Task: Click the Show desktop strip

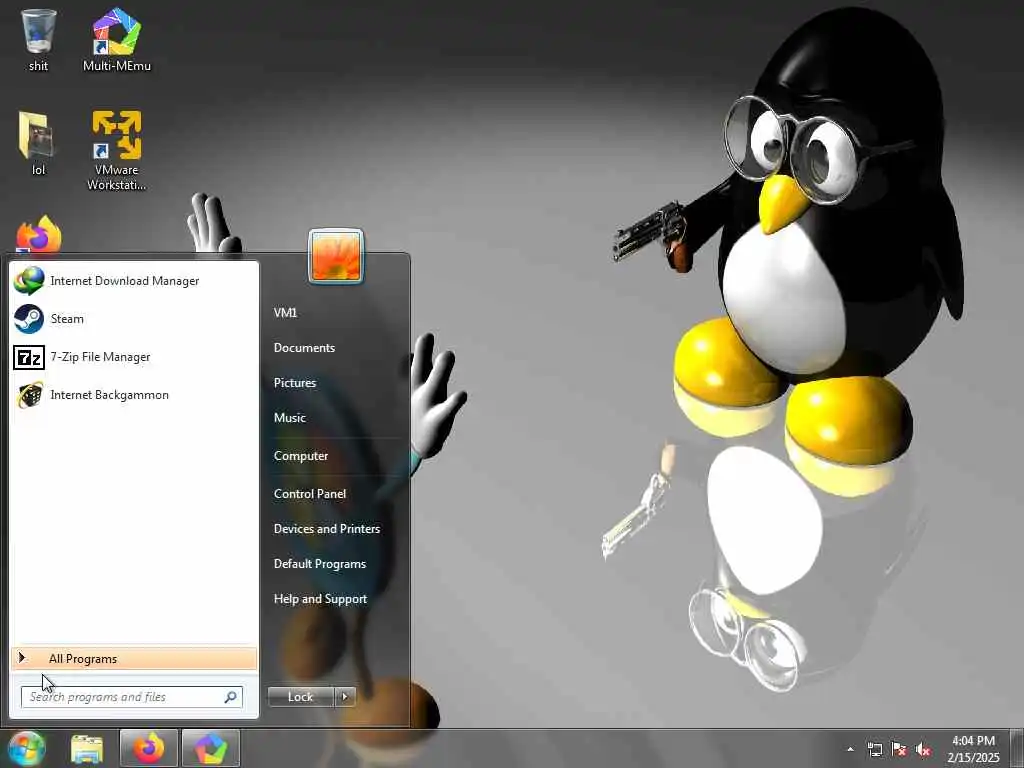Action: coord(1017,748)
